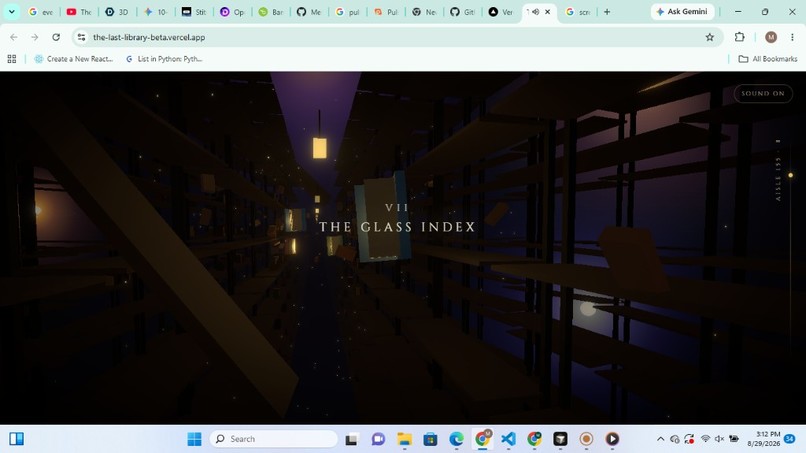
Task: Open a new browser tab
Action: (x=607, y=12)
